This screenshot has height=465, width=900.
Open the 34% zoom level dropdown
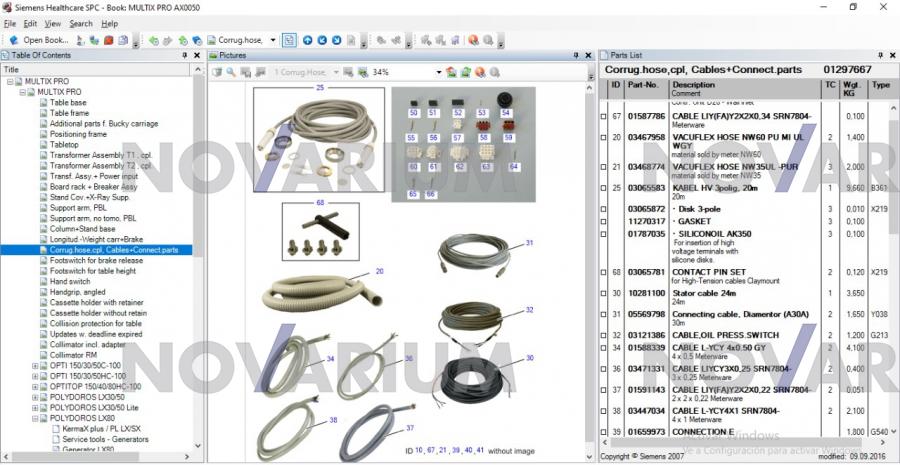pyautogui.click(x=438, y=72)
